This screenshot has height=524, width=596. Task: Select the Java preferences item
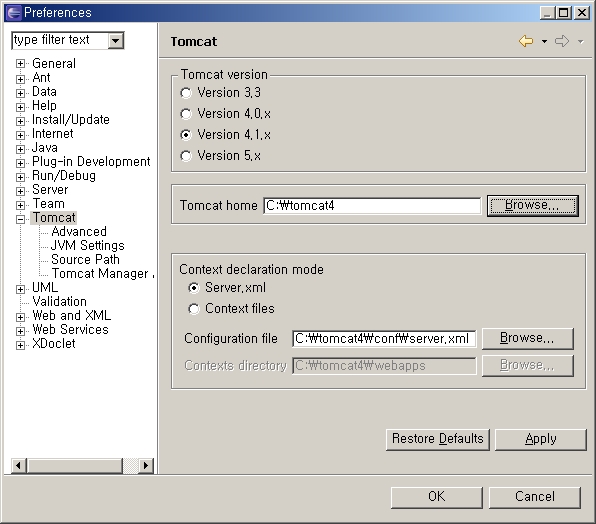(45, 147)
